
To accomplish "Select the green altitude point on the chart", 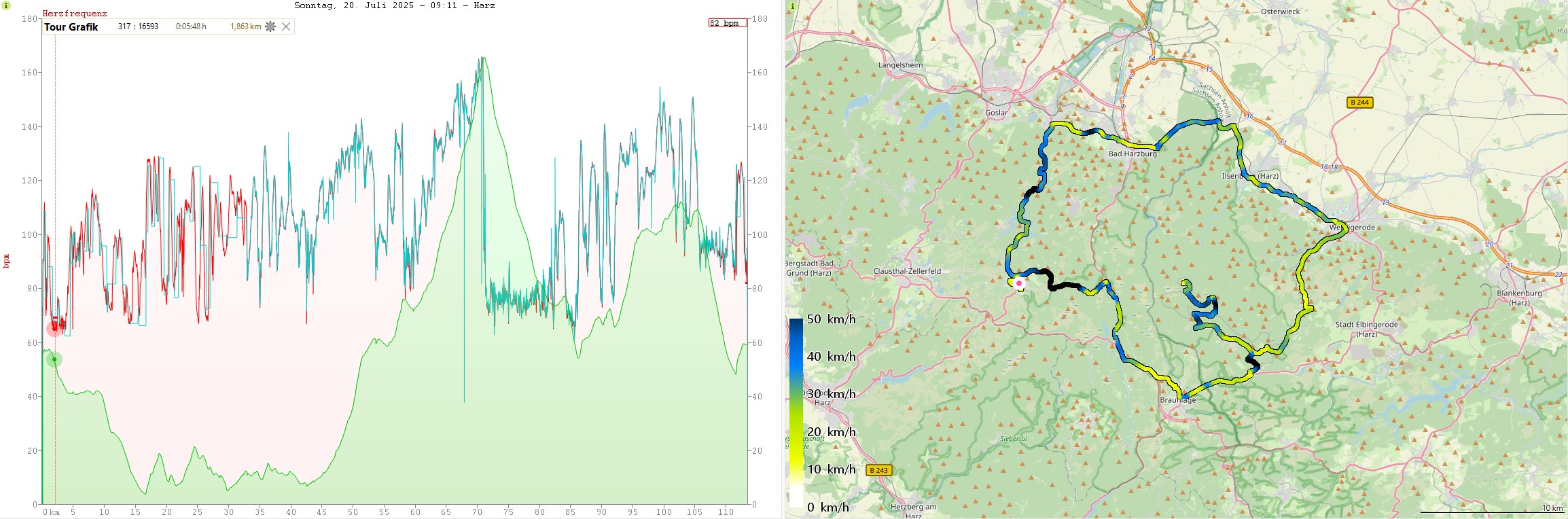I will 54,359.
